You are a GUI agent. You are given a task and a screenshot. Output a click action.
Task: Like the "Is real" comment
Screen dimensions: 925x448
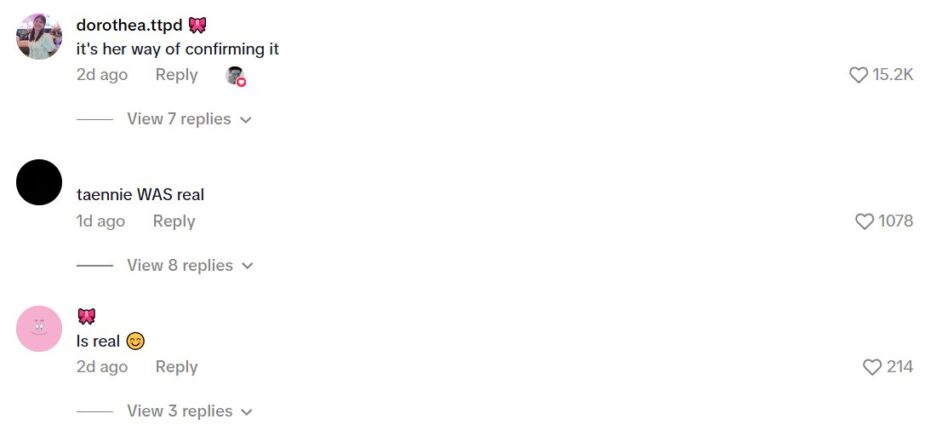tap(872, 367)
